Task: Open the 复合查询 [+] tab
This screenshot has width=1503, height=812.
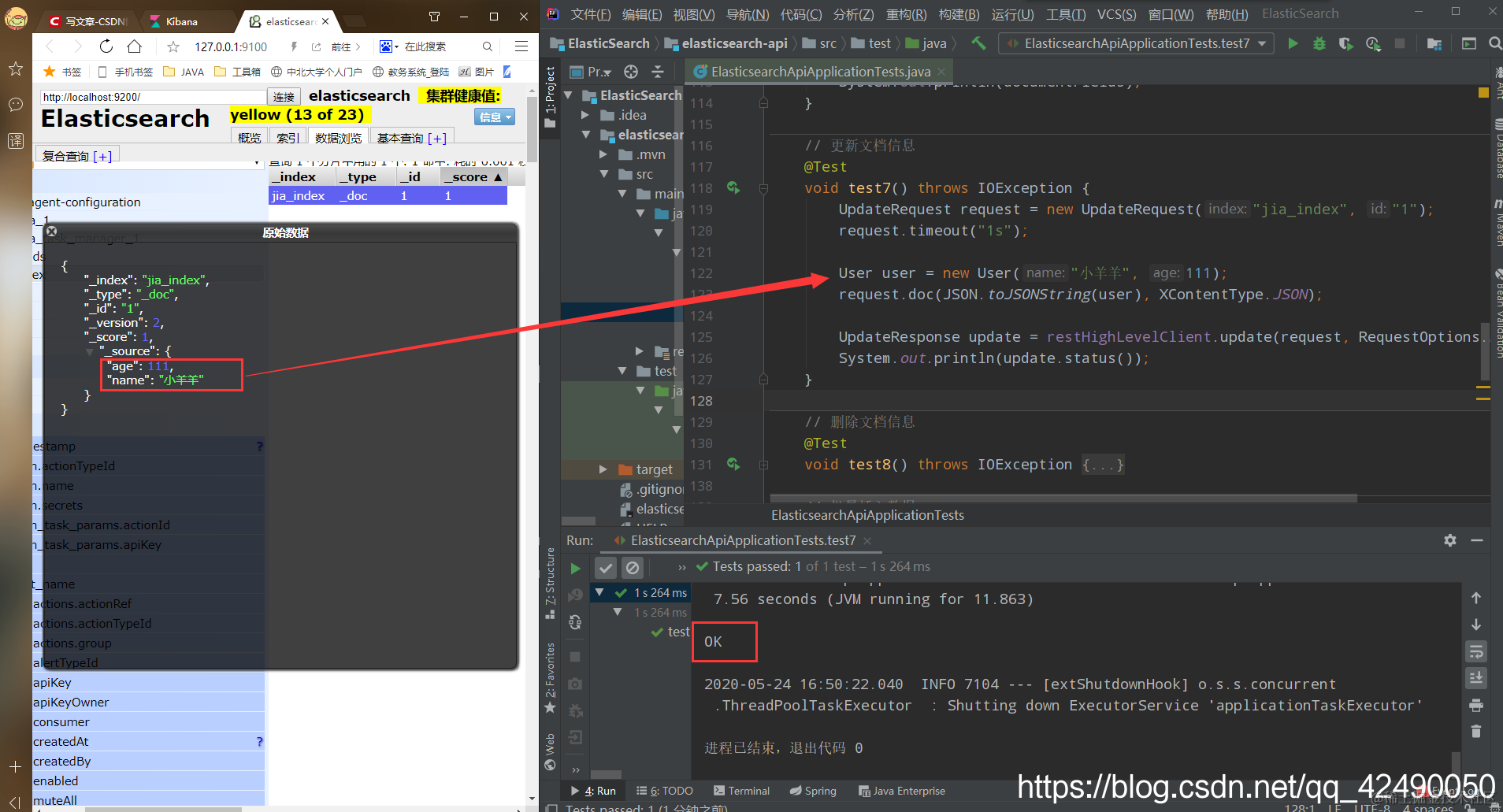Action: pos(76,156)
